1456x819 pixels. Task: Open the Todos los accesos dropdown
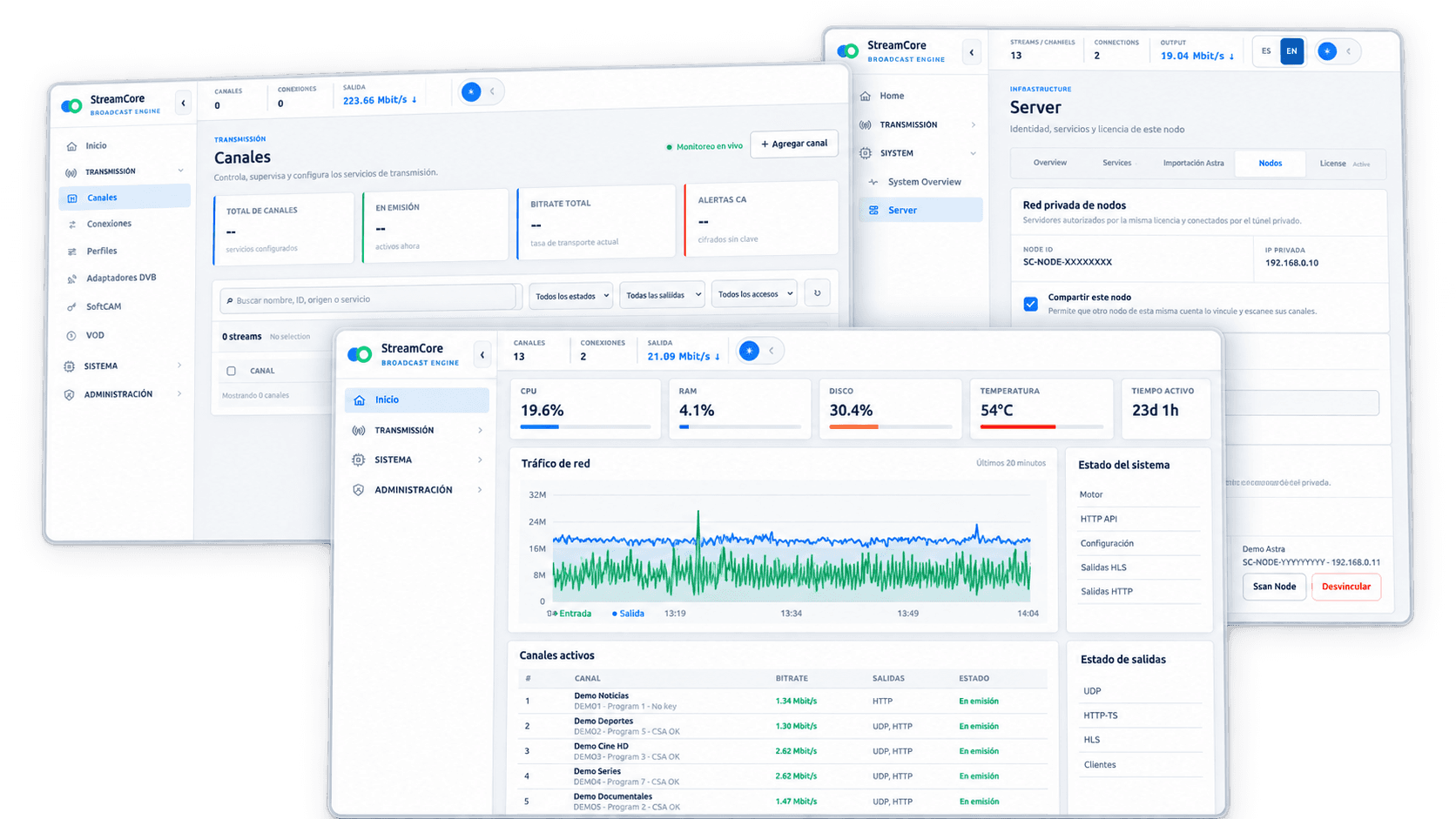coord(754,293)
